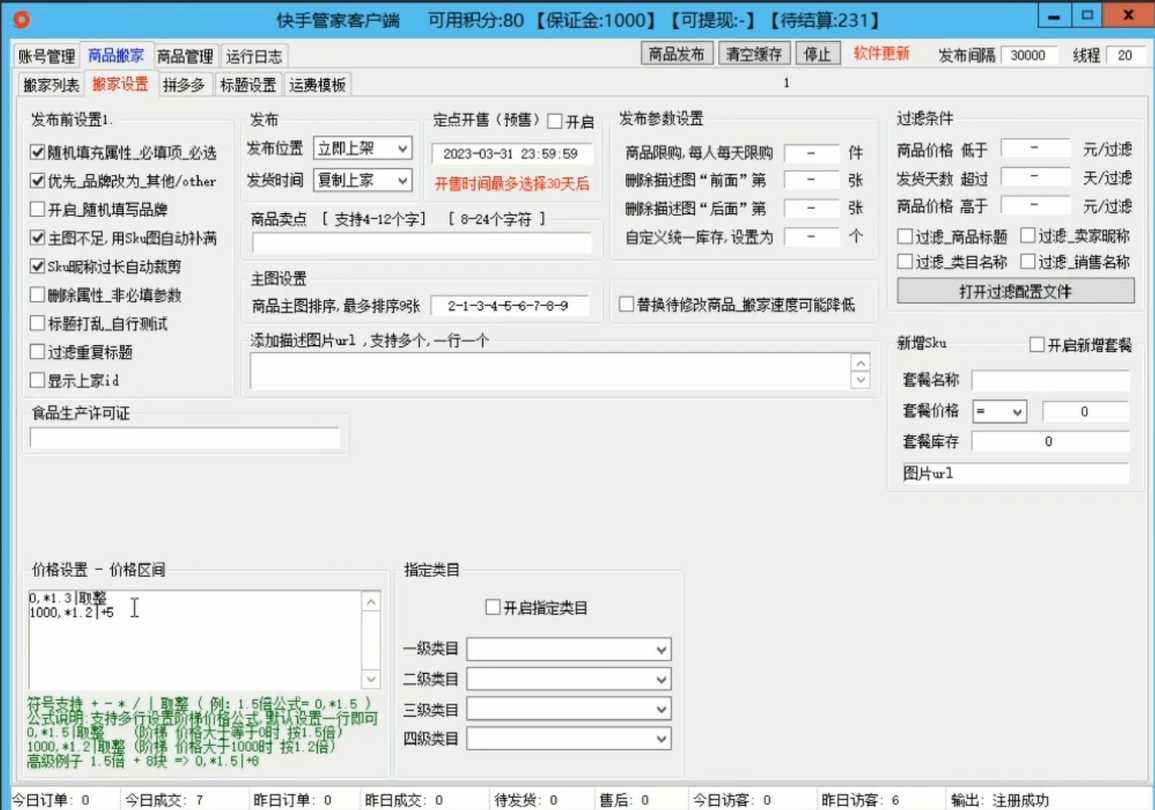Click the 清空缓存 button
The width and height of the screenshot is (1155, 810).
pos(754,54)
